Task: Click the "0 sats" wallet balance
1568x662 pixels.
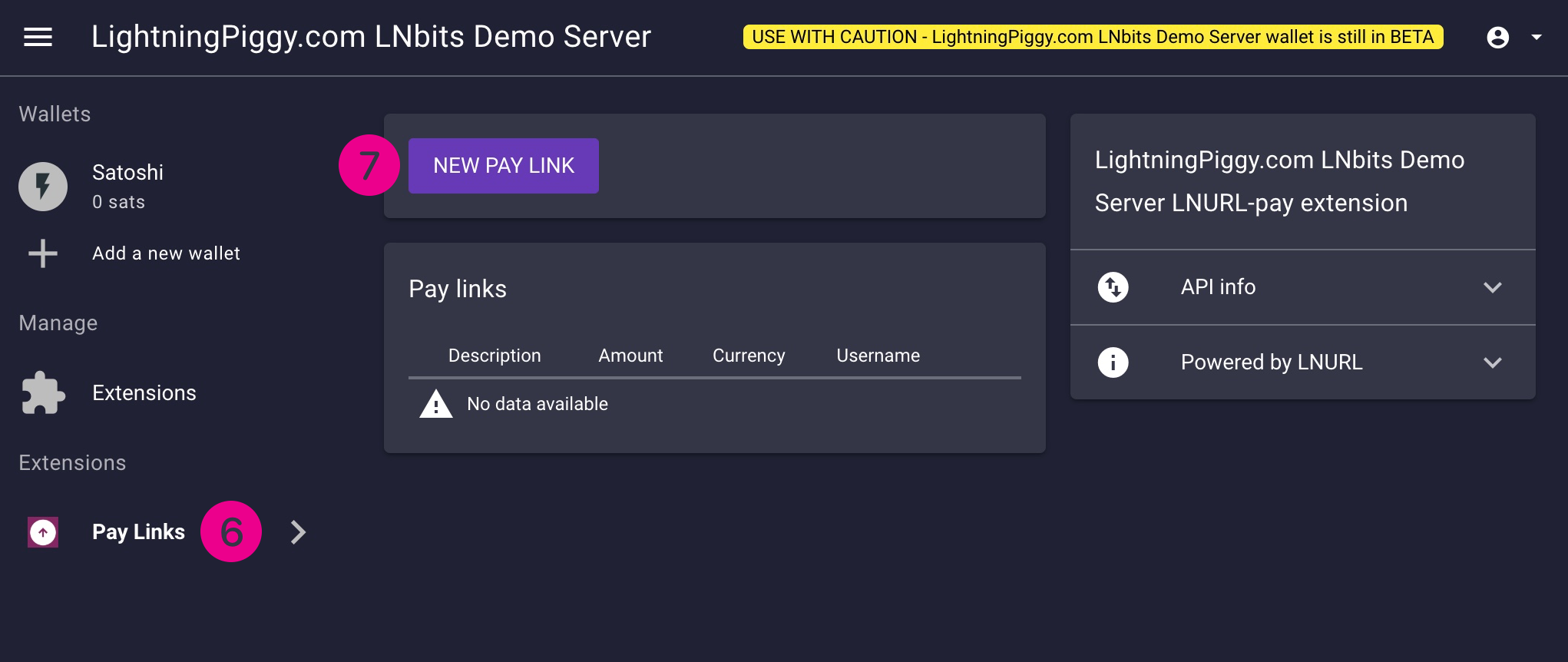Action: pos(118,202)
